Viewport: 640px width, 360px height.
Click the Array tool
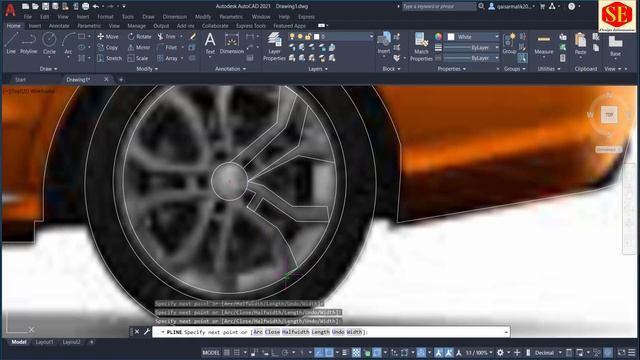click(x=167, y=58)
